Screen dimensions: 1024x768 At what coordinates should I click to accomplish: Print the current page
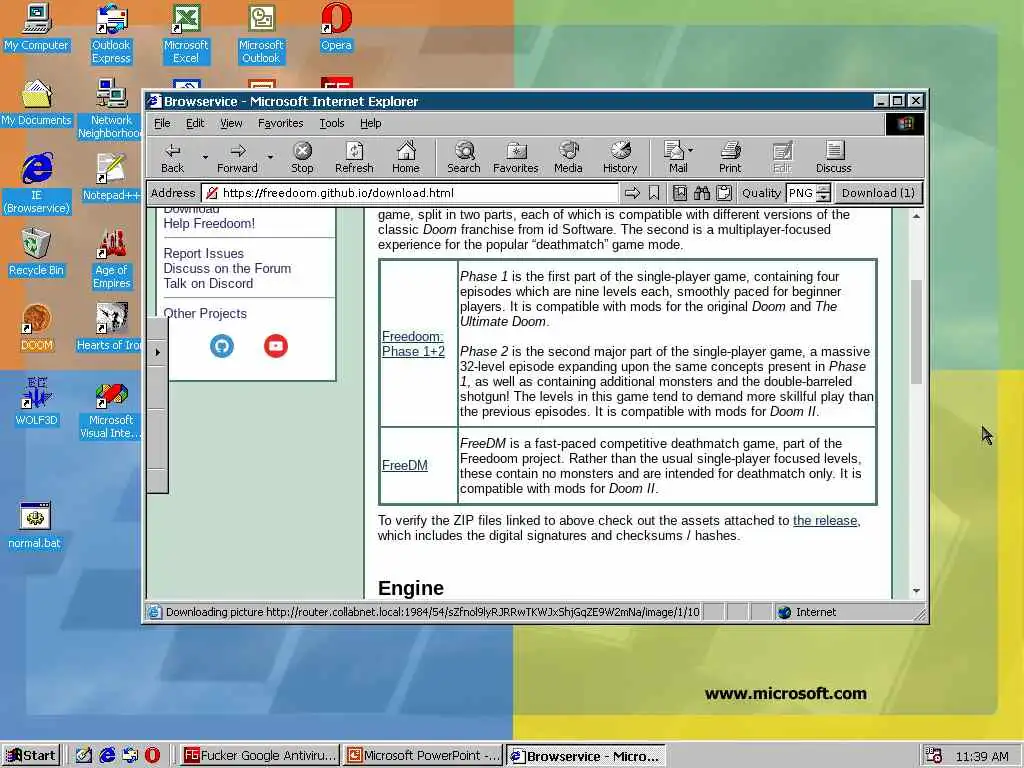coord(730,157)
